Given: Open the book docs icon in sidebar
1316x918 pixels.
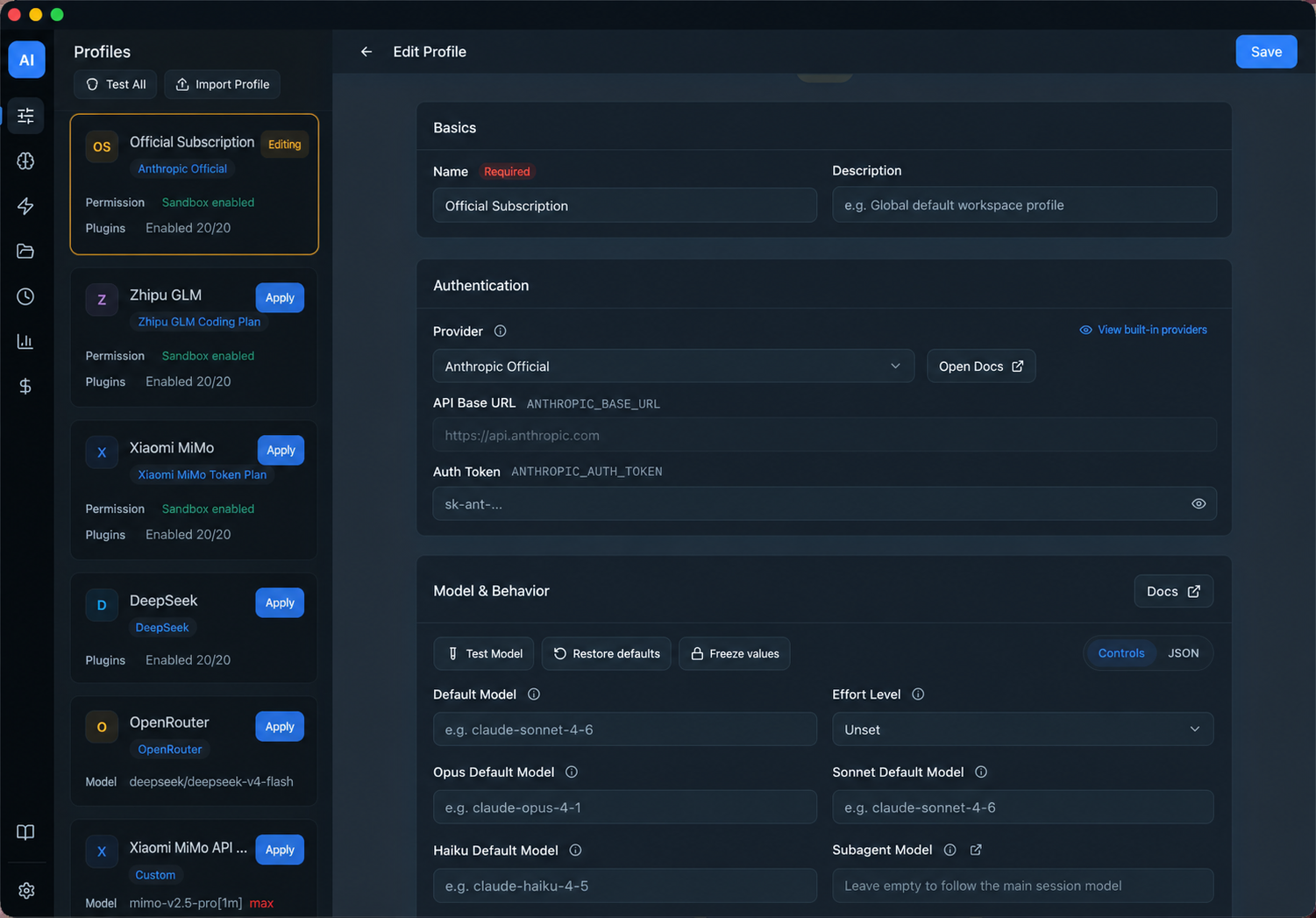Looking at the screenshot, I should (x=25, y=832).
